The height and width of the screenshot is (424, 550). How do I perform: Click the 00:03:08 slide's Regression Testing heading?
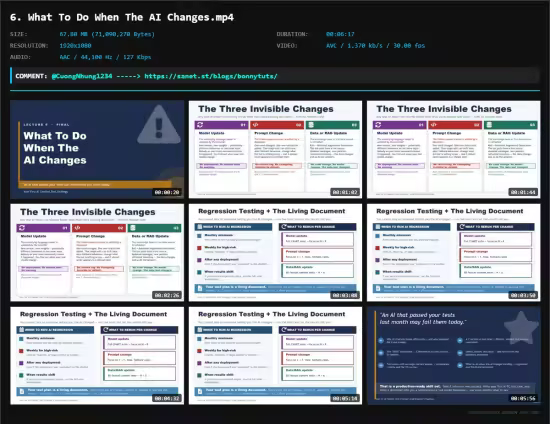click(271, 211)
